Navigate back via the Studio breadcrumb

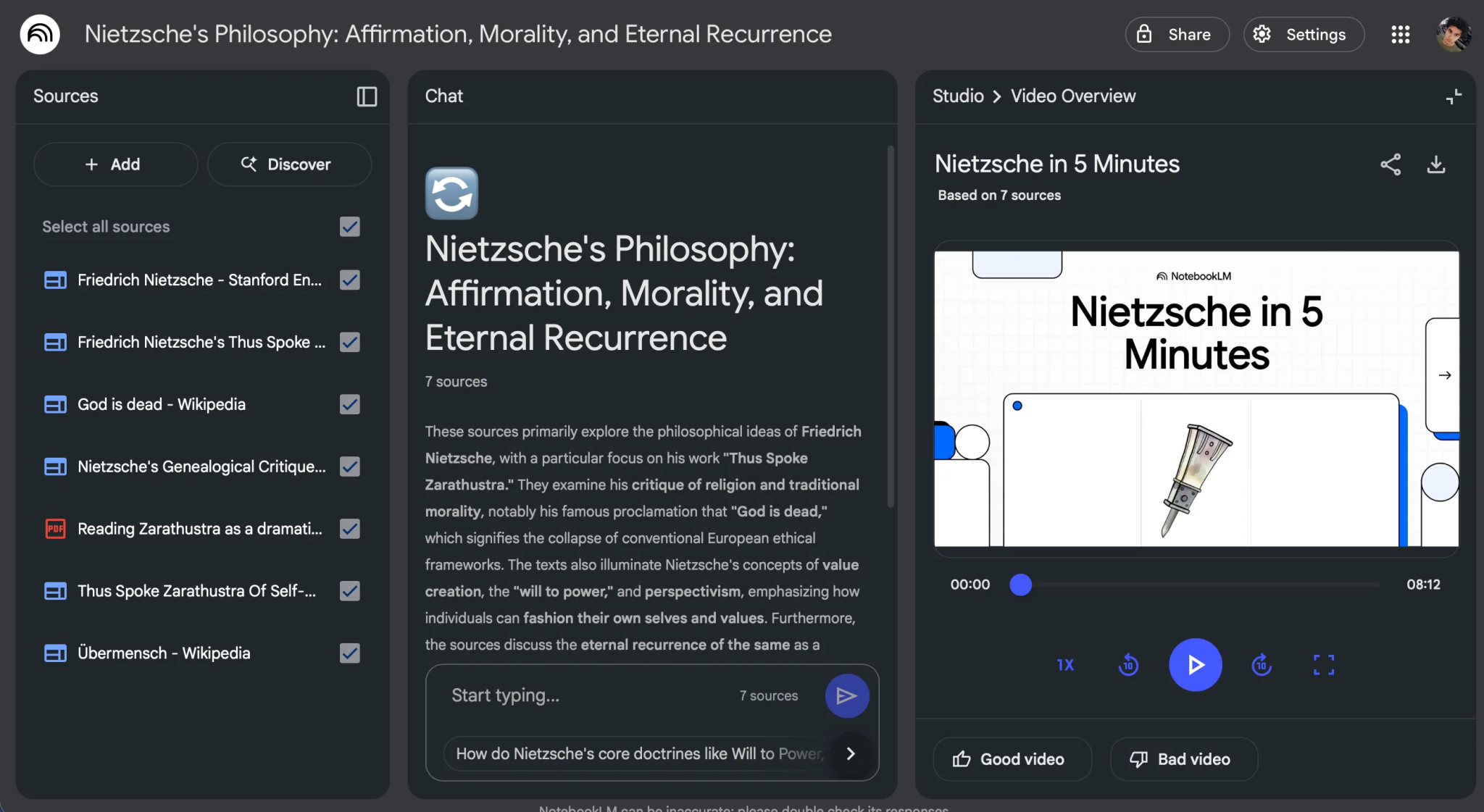tap(958, 96)
